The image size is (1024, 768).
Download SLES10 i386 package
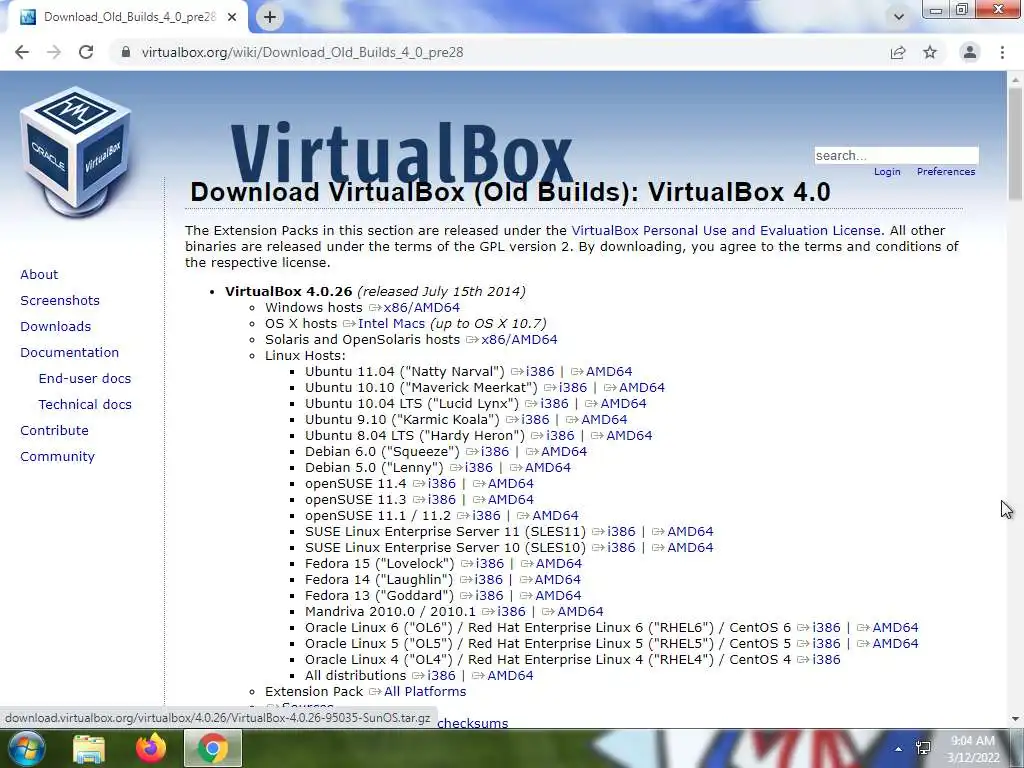coord(621,548)
